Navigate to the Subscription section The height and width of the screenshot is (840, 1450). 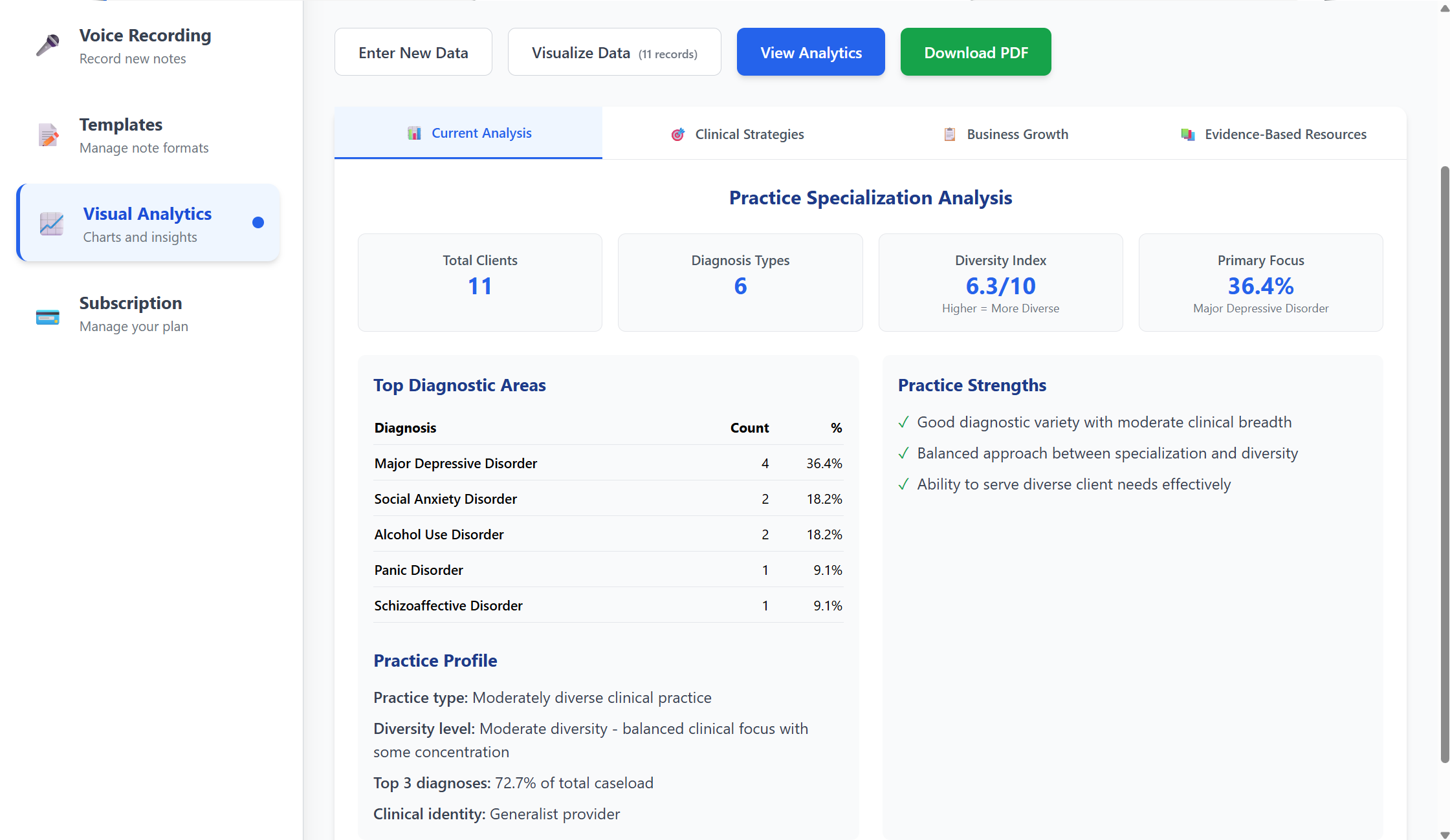[x=131, y=314]
